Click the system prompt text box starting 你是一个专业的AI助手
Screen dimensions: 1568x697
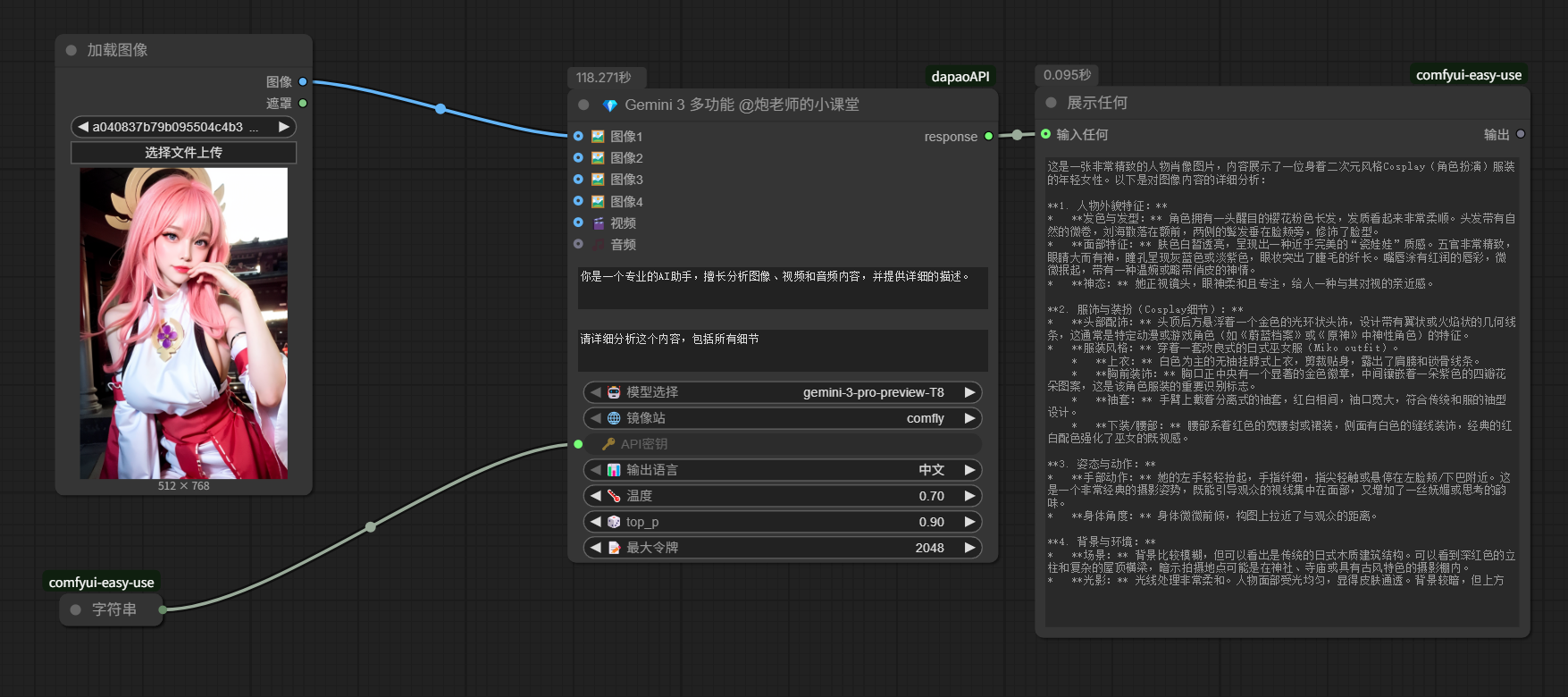click(x=783, y=288)
